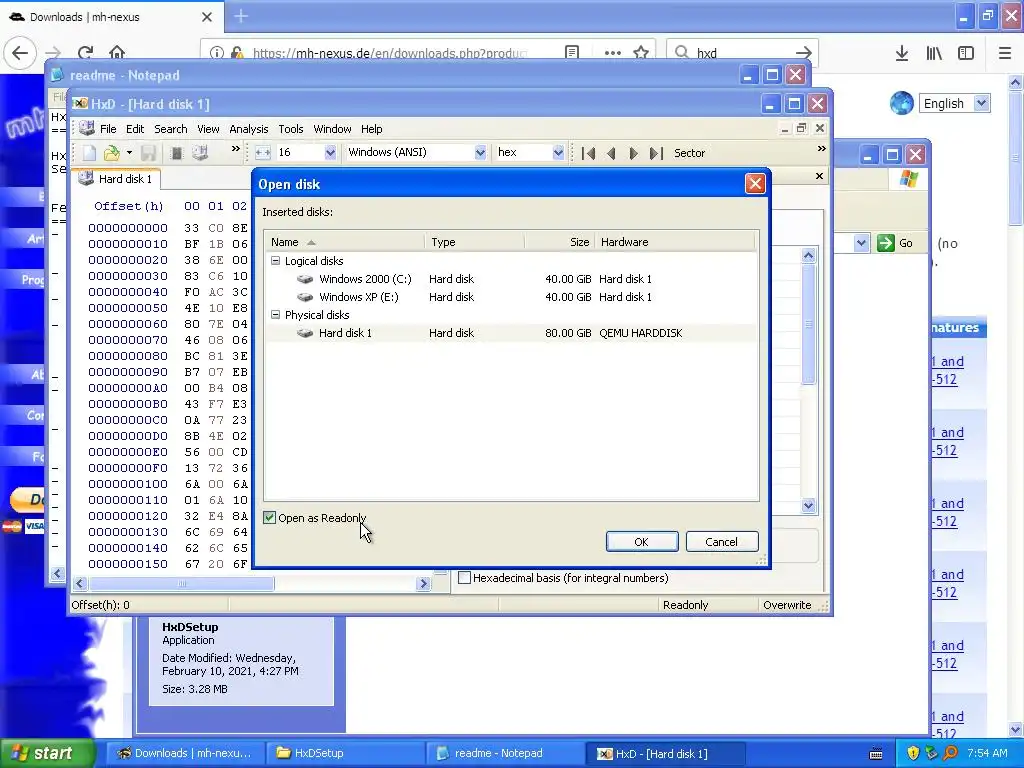
Task: Open the Window menu in HxD
Action: coord(332,129)
